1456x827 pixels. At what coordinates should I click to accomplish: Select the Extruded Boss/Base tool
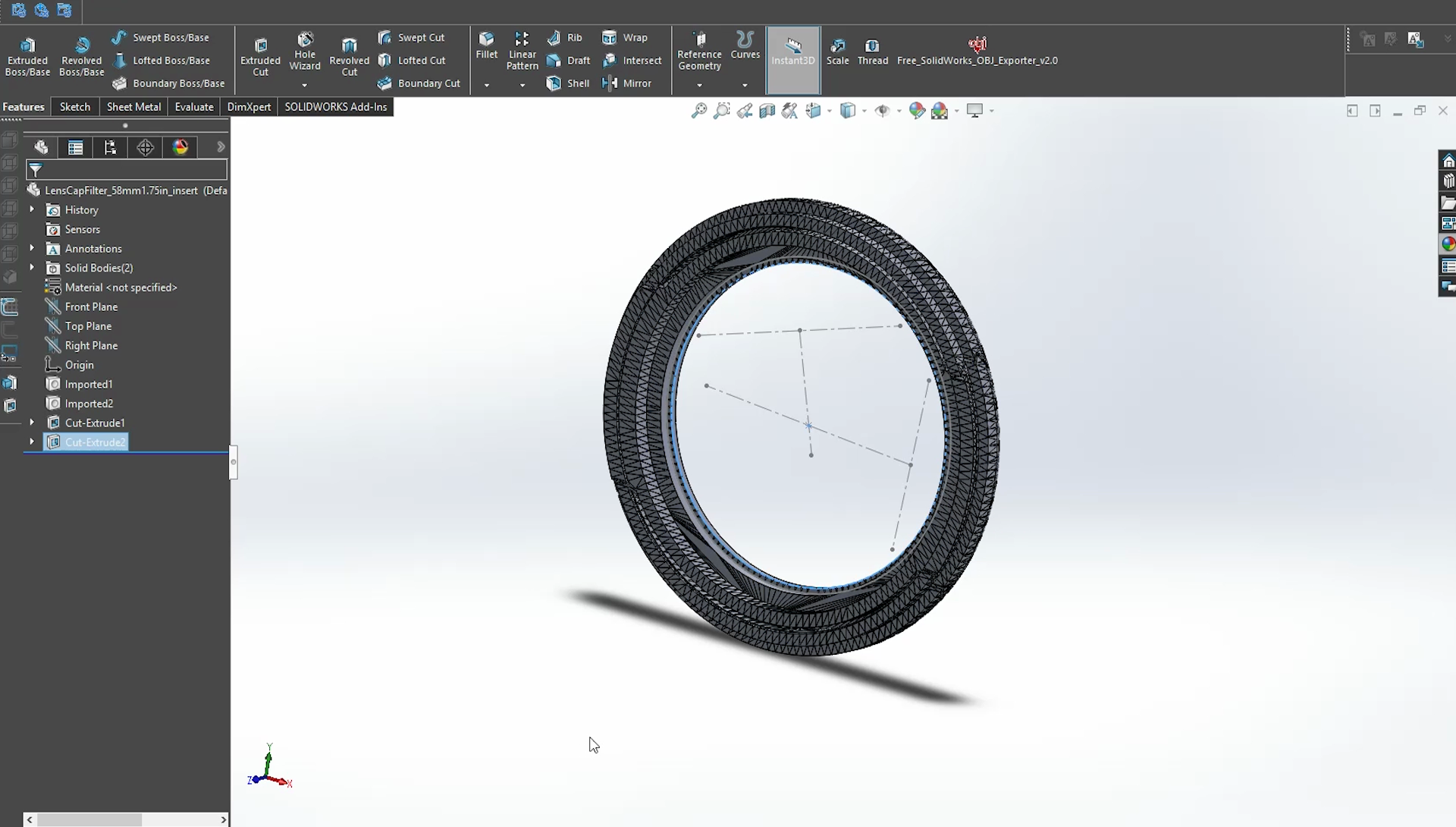(x=27, y=56)
